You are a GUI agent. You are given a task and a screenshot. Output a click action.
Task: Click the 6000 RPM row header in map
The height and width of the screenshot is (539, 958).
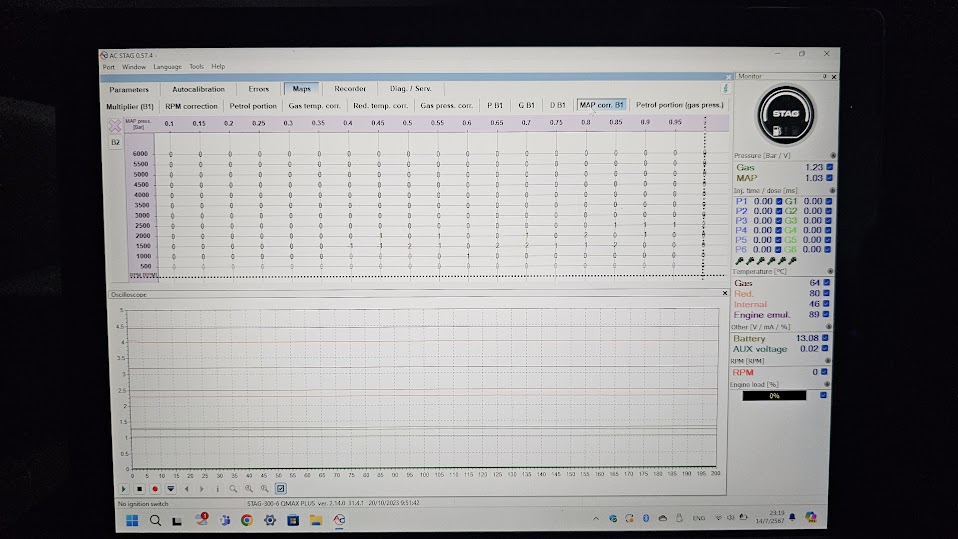pyautogui.click(x=141, y=154)
